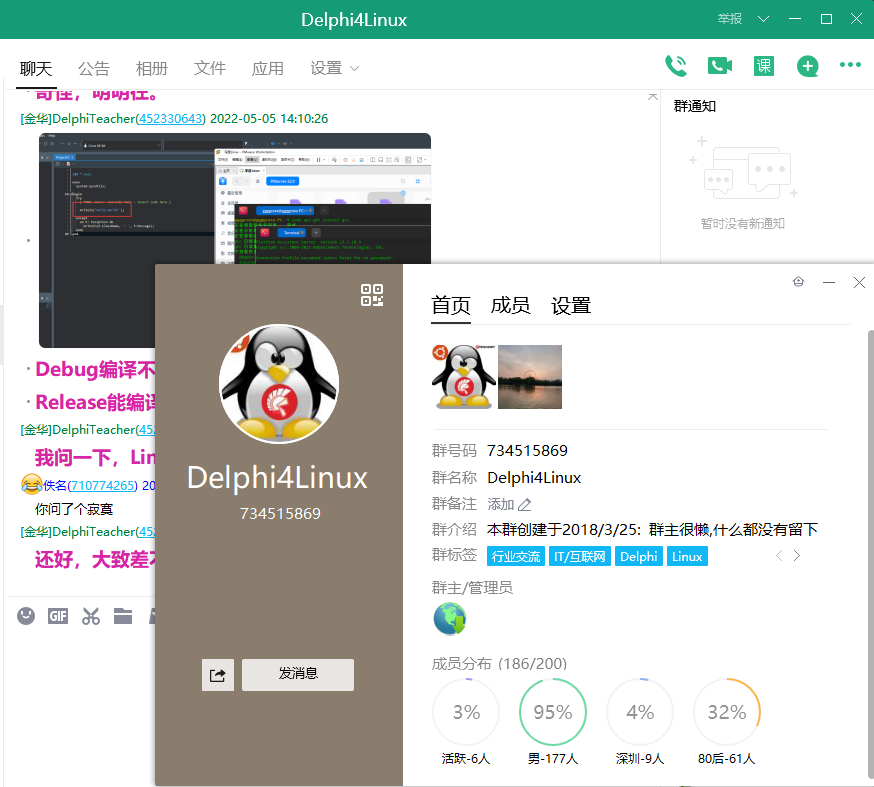Image resolution: width=874 pixels, height=787 pixels.
Task: Show the group QR code
Action: point(372,295)
